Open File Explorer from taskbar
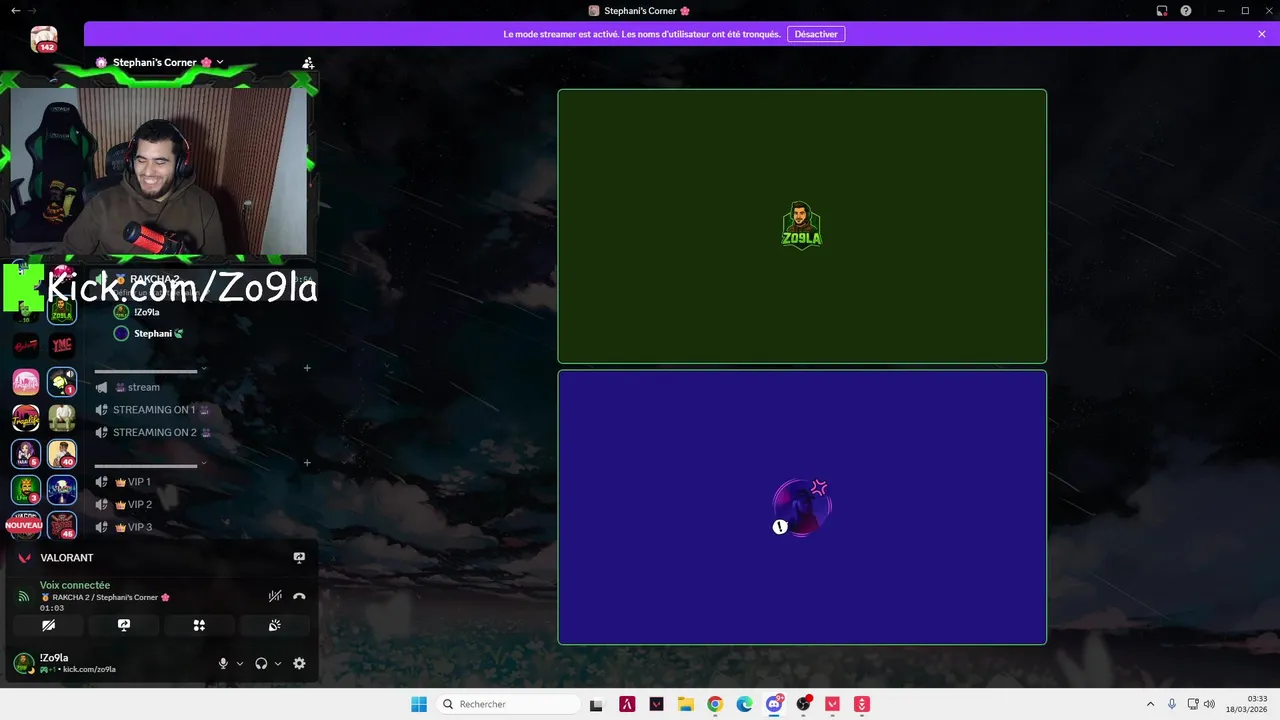 click(x=686, y=704)
